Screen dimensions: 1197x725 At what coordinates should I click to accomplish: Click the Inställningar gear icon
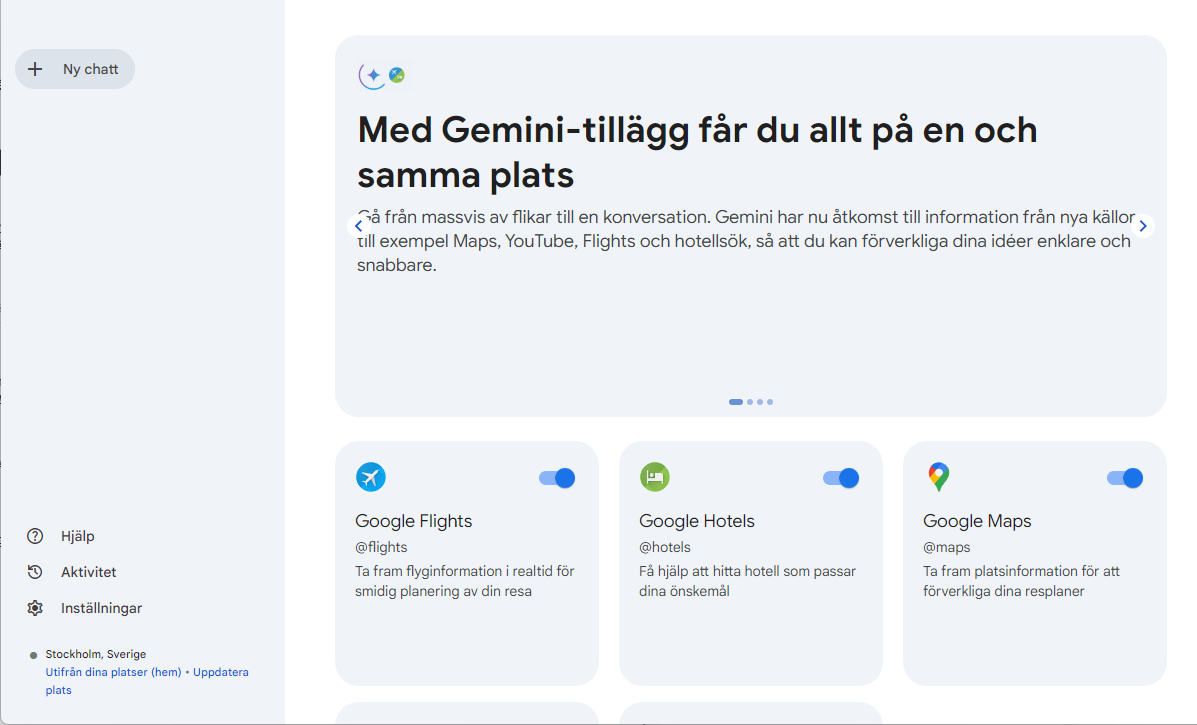coord(35,608)
